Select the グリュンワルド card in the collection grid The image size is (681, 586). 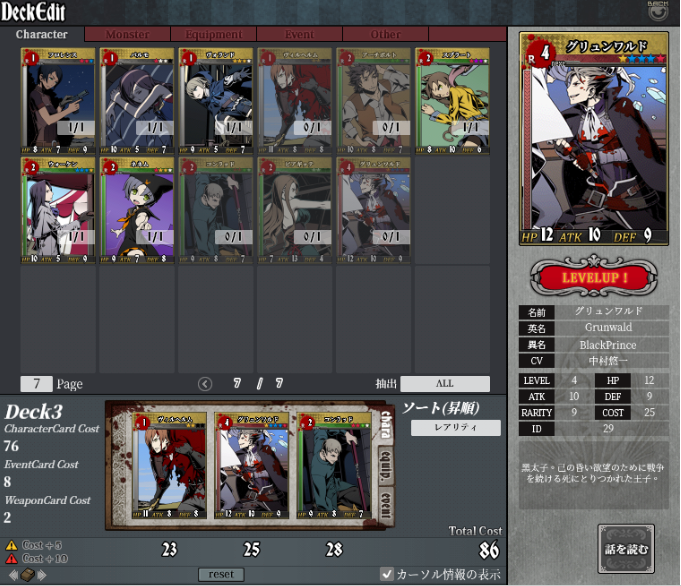(374, 210)
